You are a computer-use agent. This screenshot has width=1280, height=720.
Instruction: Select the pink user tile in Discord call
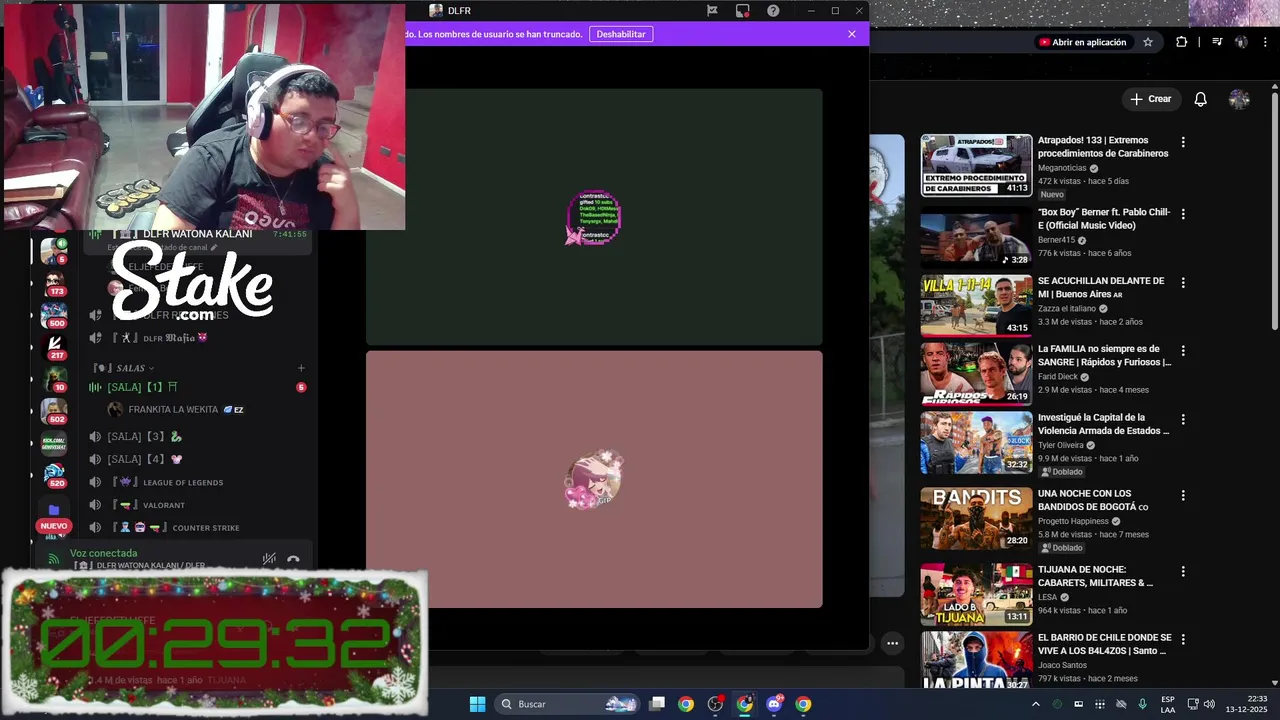(x=594, y=479)
